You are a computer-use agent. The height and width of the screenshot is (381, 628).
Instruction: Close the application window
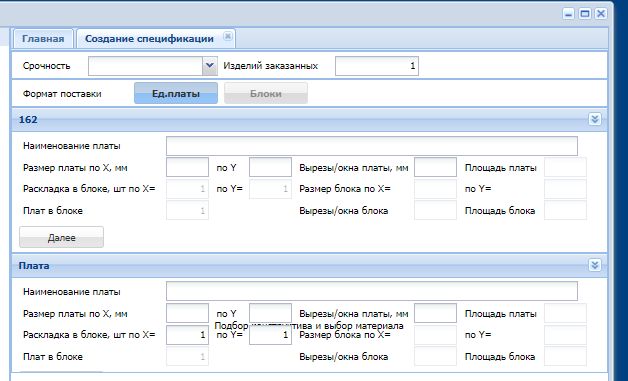[601, 14]
